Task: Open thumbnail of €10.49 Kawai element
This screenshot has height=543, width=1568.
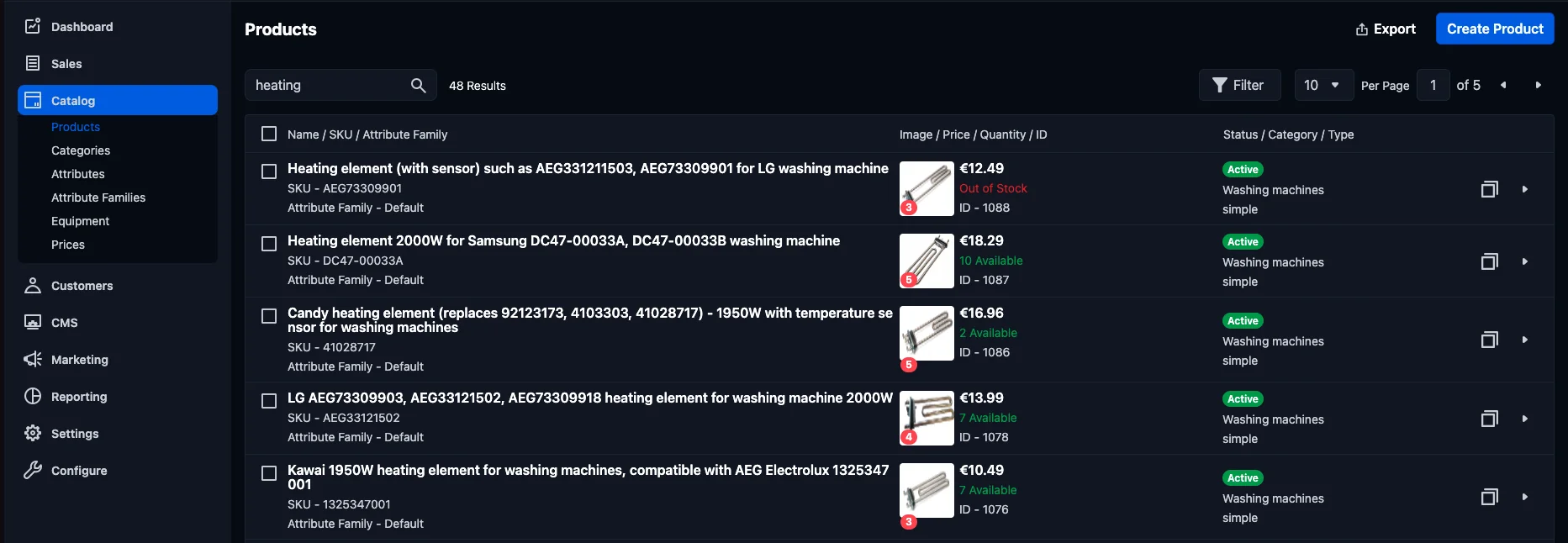Action: pos(927,490)
